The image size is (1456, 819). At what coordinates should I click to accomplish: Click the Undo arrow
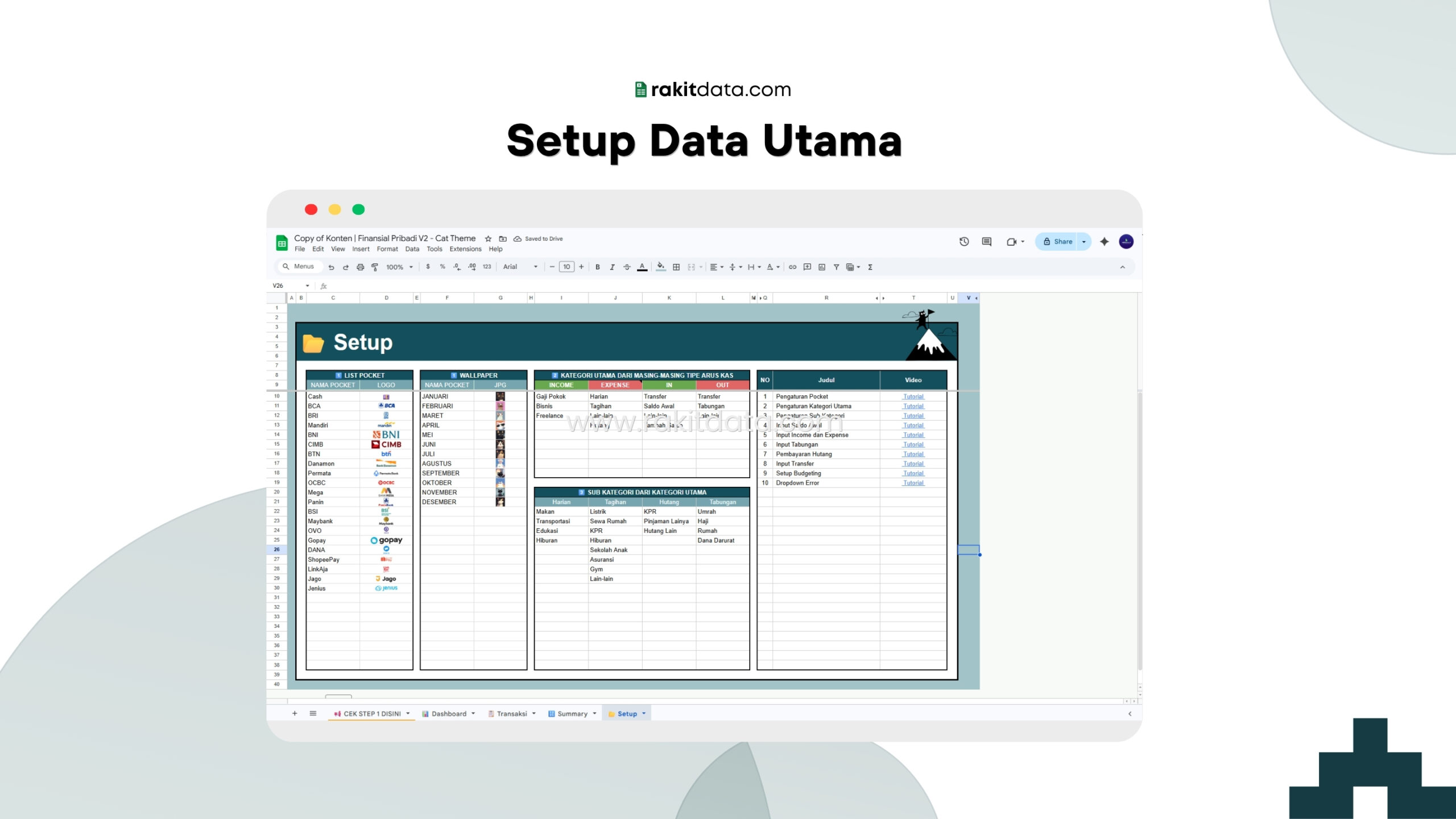point(331,267)
